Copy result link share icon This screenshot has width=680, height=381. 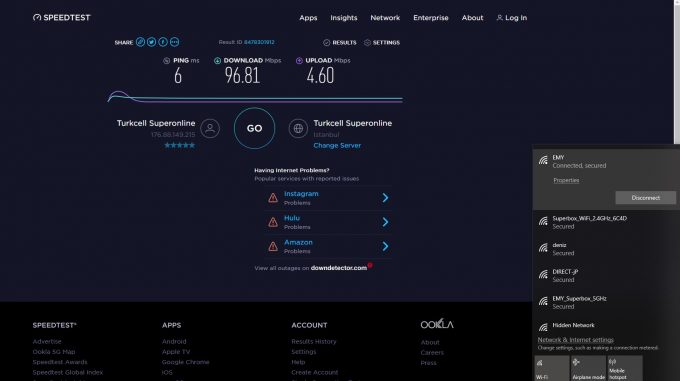(140, 42)
